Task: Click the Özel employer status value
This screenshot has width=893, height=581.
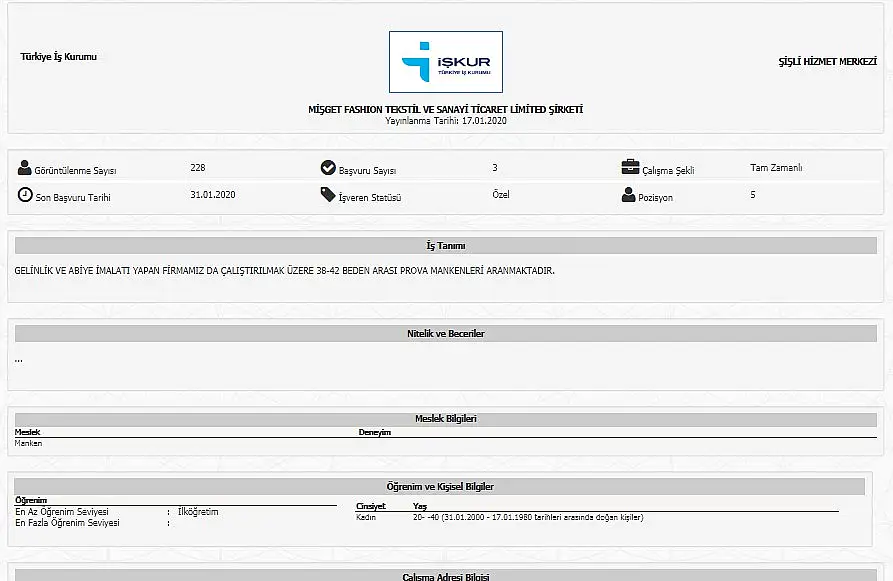Action: [501, 195]
